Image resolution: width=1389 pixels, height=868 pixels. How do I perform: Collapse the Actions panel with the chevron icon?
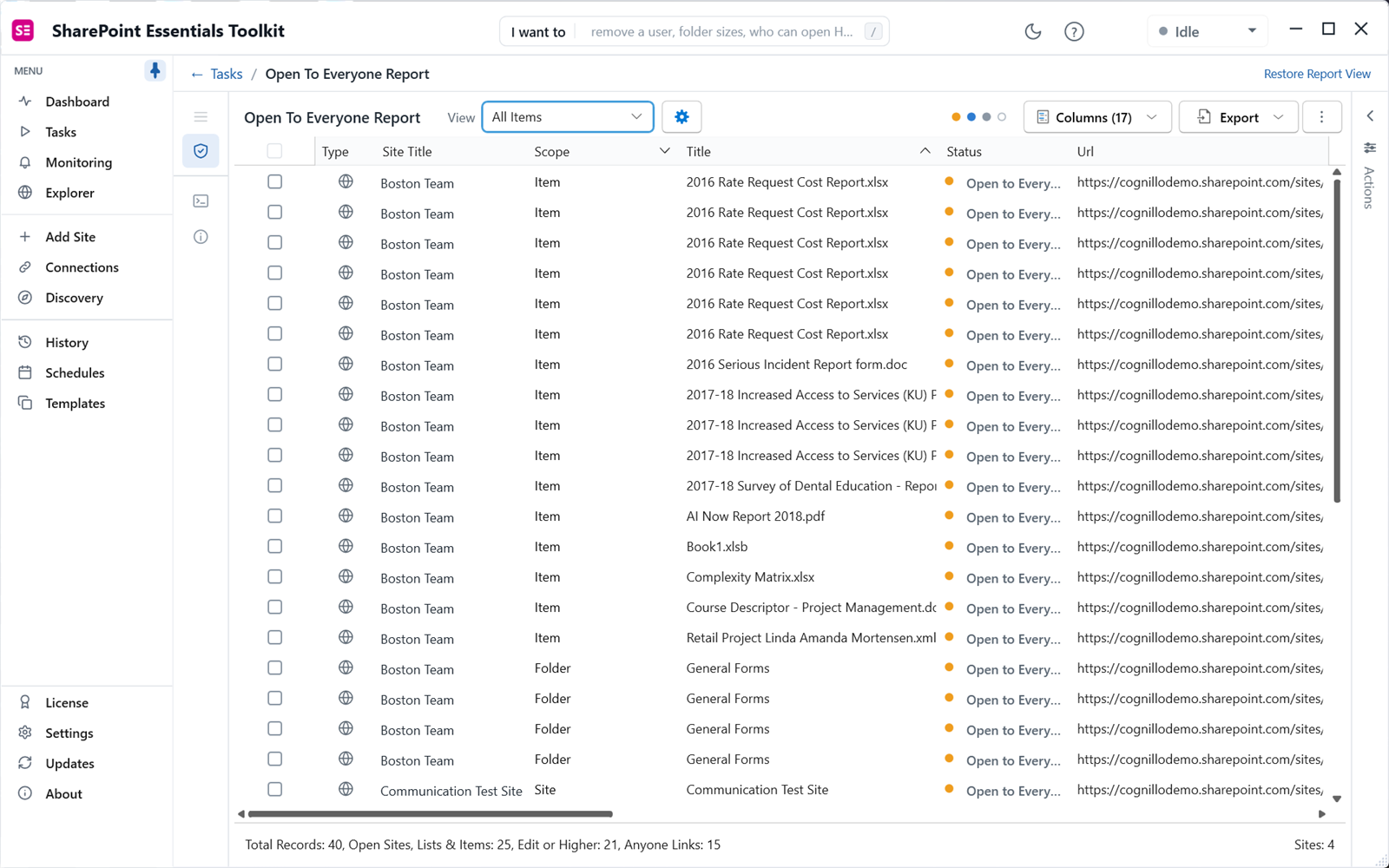pyautogui.click(x=1370, y=115)
